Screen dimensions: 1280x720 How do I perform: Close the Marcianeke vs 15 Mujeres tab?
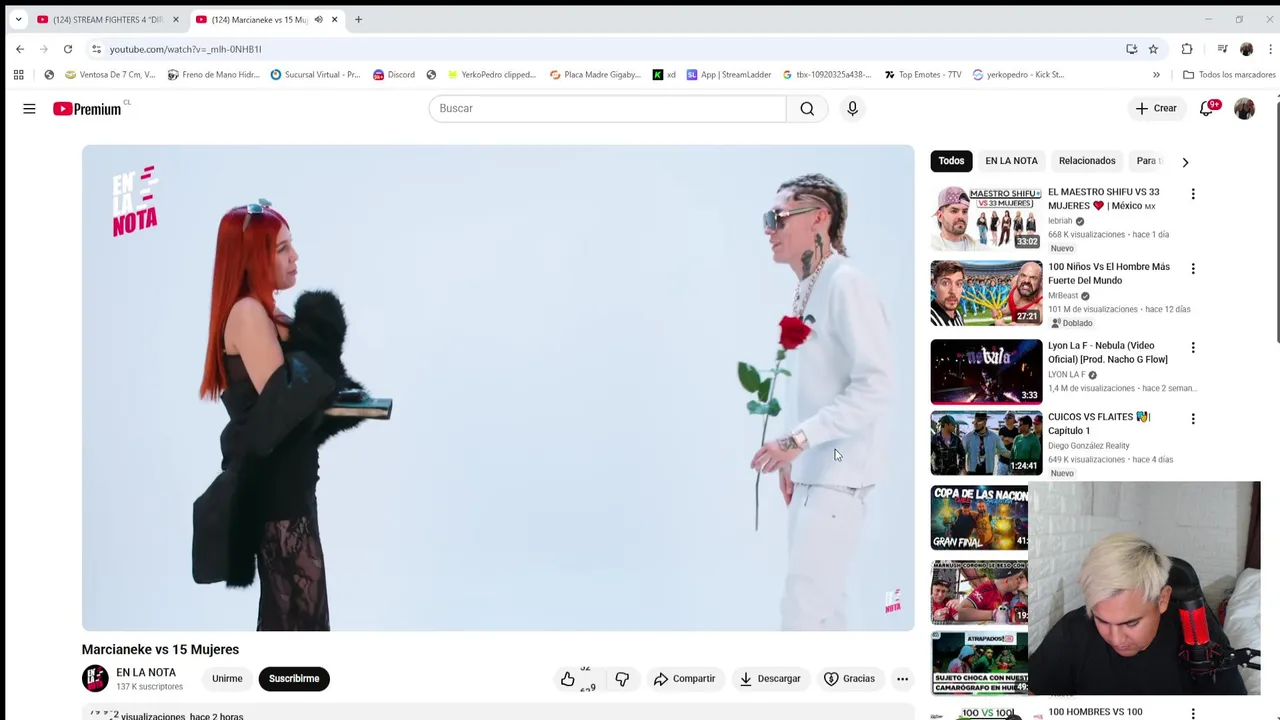pos(334,20)
